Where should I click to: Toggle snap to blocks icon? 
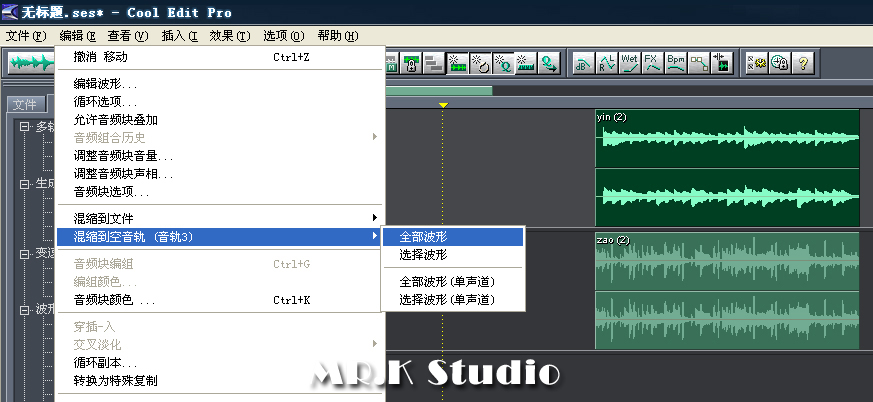[x=458, y=63]
